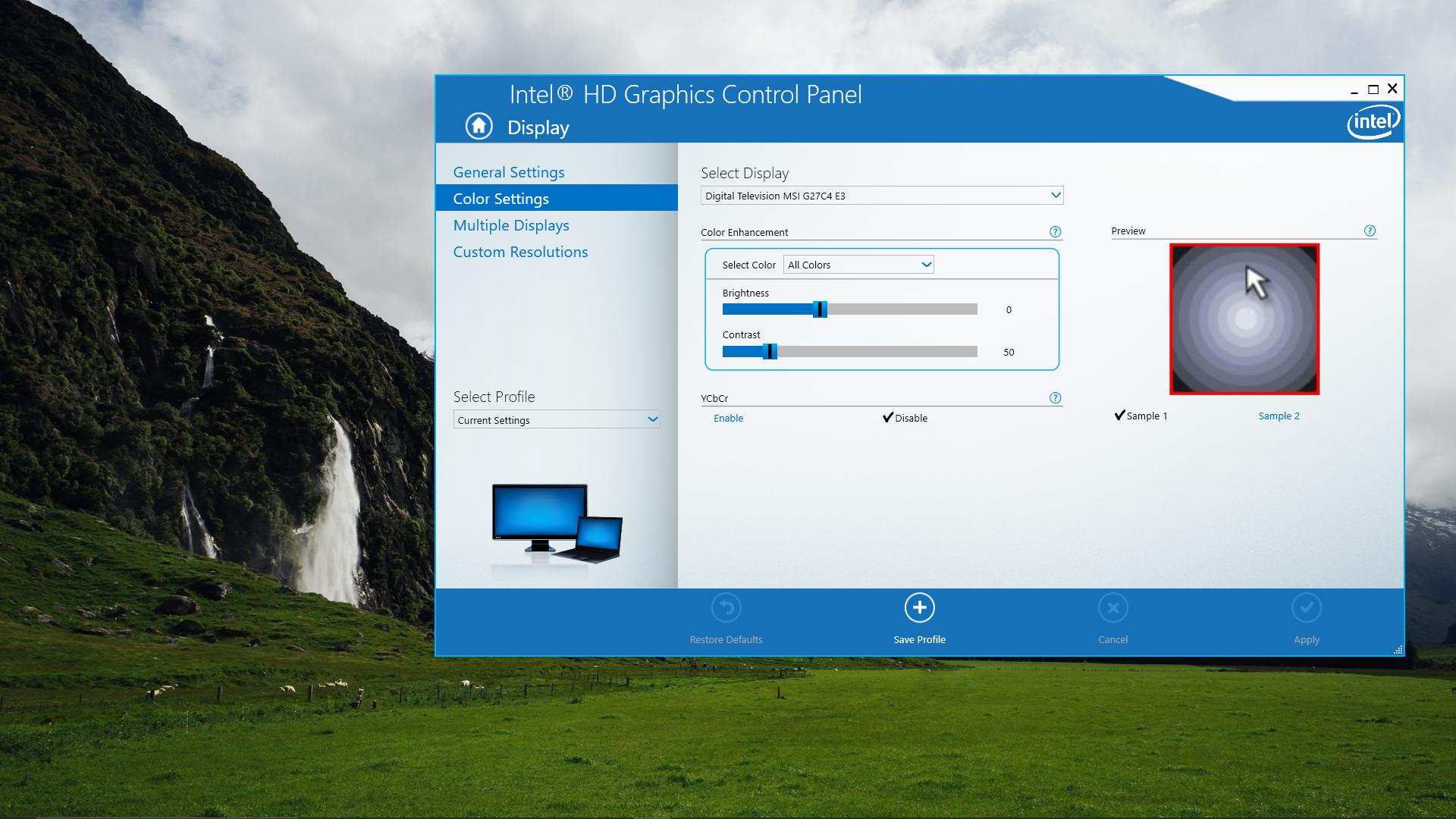Screen dimensions: 1456x819
Task: Click the Save Profile plus icon
Action: click(919, 607)
